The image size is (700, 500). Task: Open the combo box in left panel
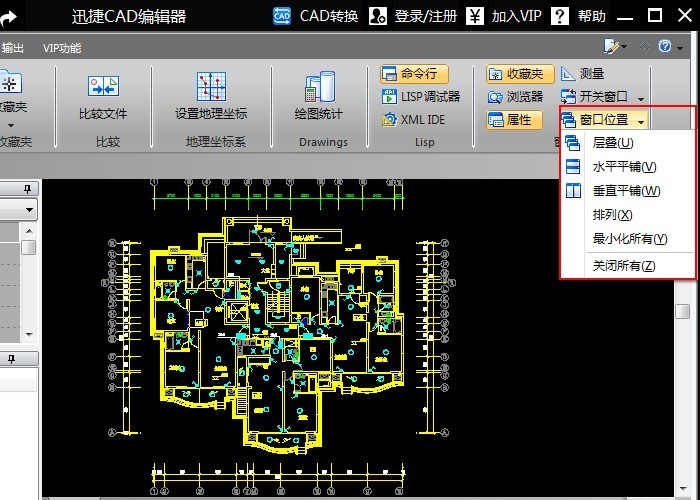pos(29,210)
